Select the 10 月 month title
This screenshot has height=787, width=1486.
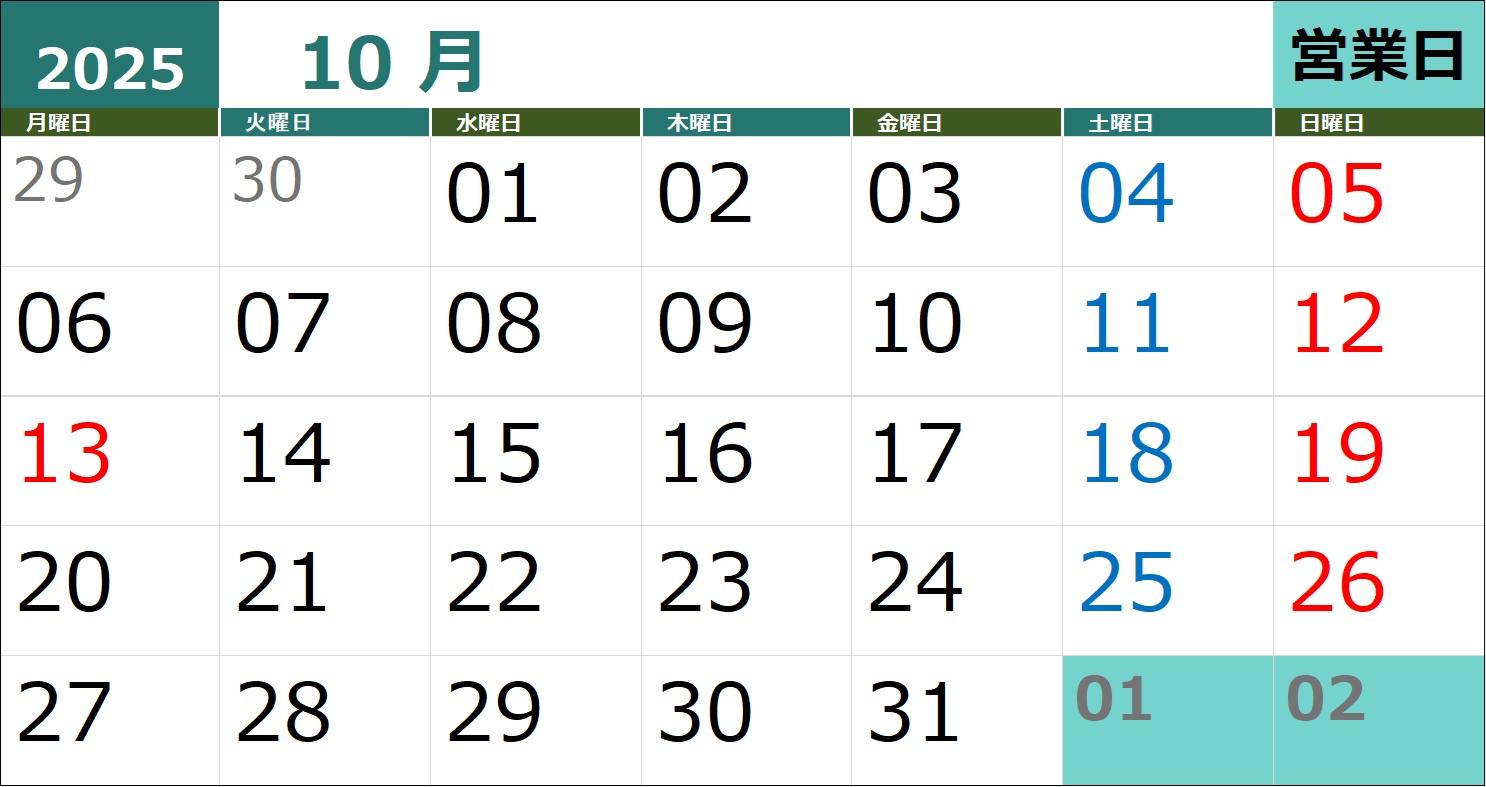click(392, 64)
